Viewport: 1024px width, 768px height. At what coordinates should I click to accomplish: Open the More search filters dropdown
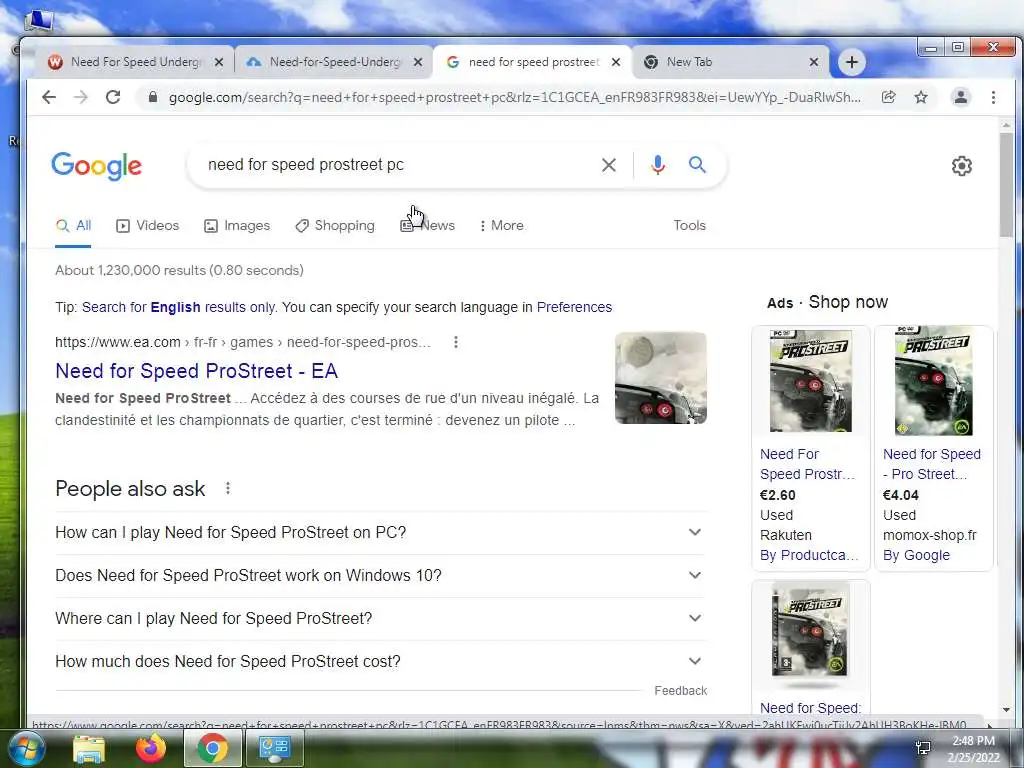502,225
